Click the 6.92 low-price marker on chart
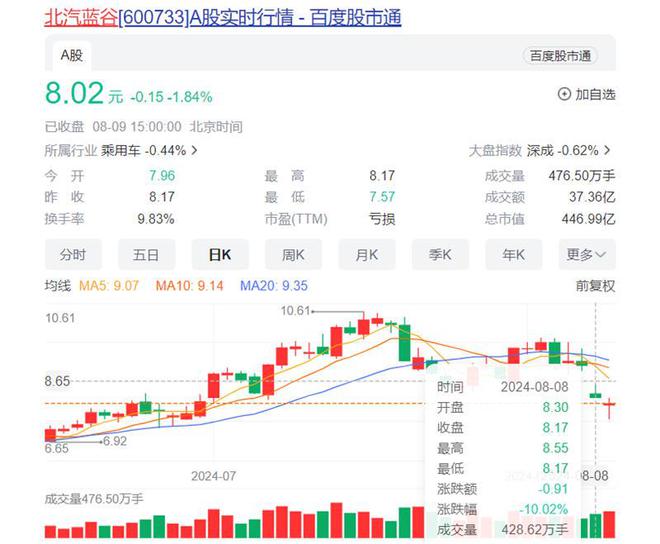Image resolution: width=660 pixels, height=544 pixels. (x=114, y=441)
